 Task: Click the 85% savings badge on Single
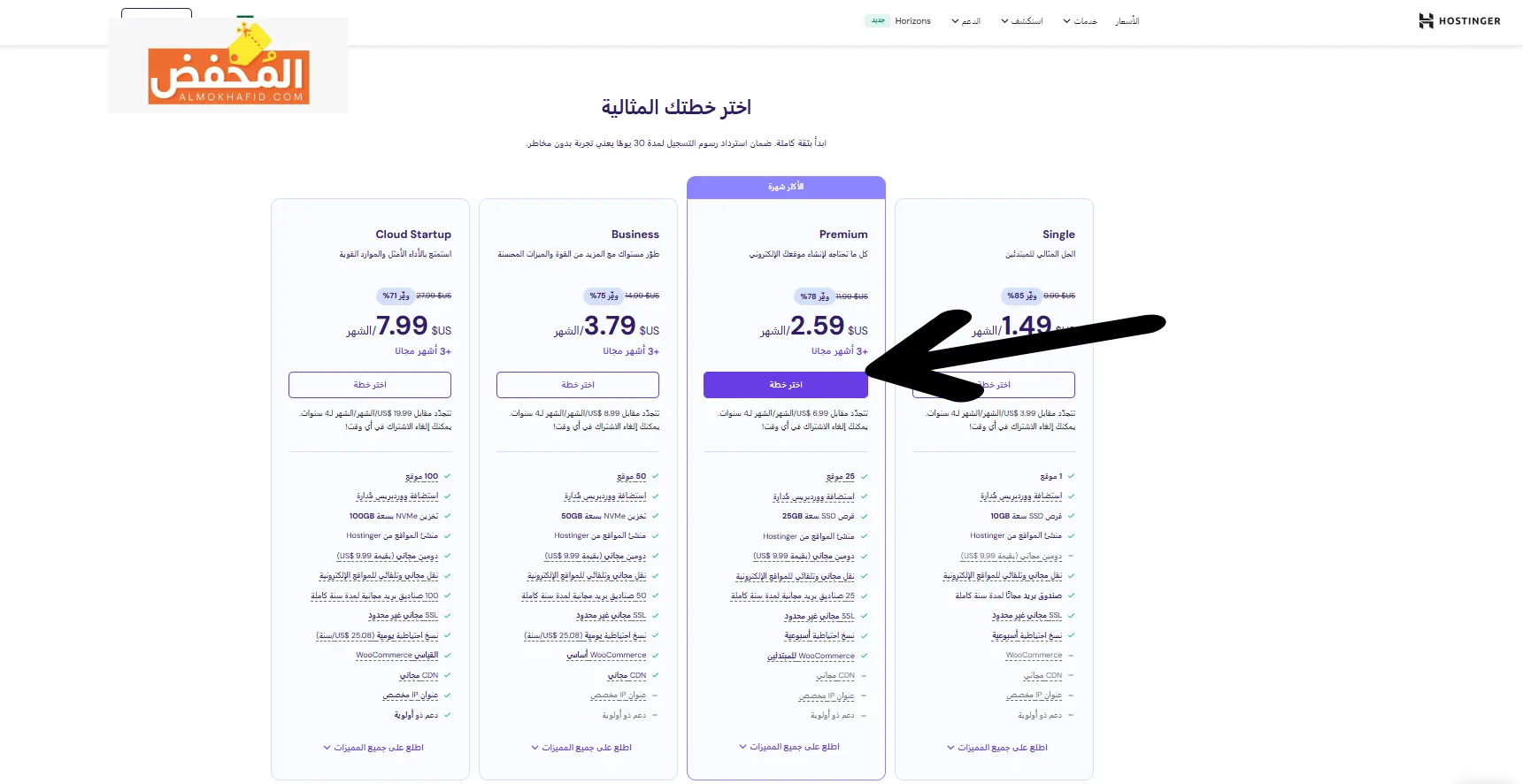[1021, 296]
